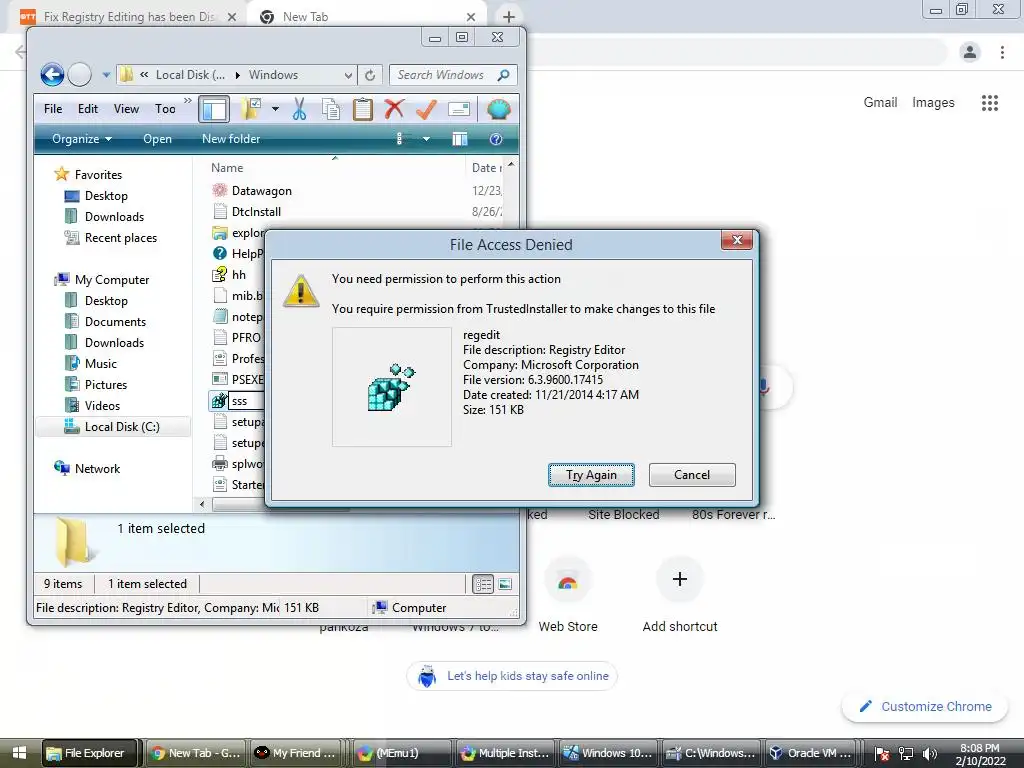The height and width of the screenshot is (768, 1024).
Task: Click Open in the command bar
Action: [x=157, y=139]
